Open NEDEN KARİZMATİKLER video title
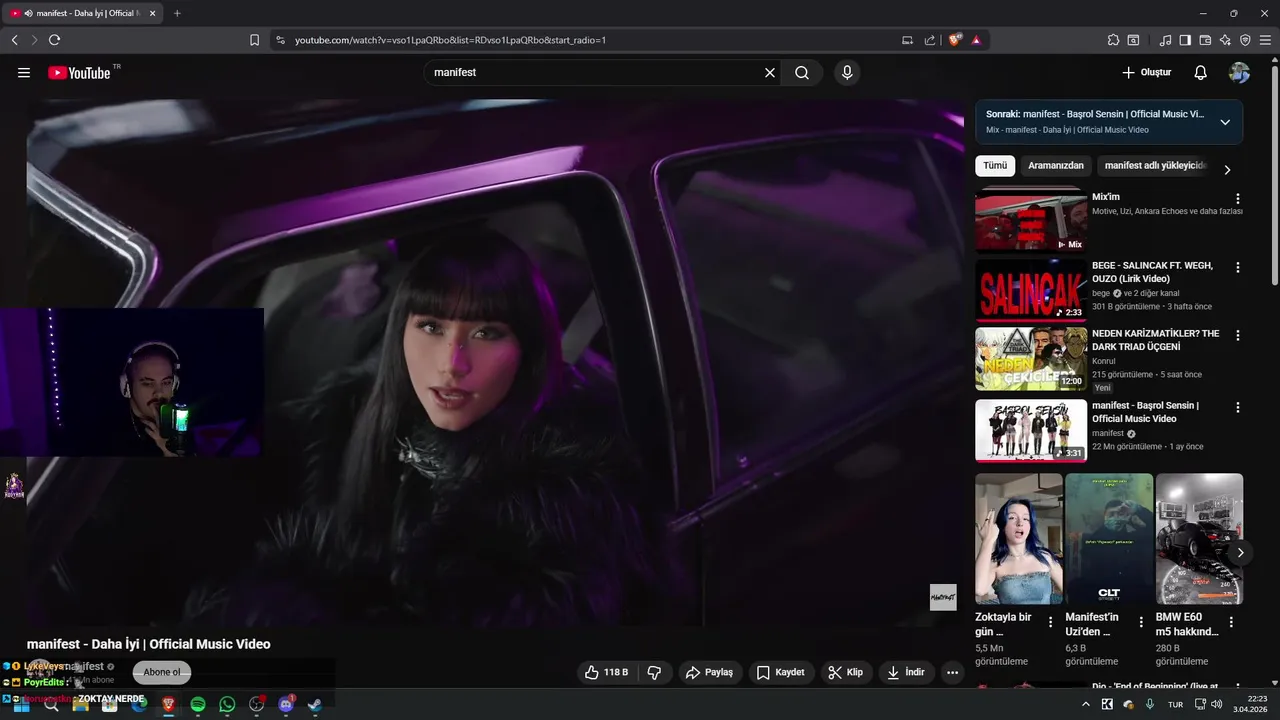This screenshot has height=720, width=1280. pos(1155,340)
